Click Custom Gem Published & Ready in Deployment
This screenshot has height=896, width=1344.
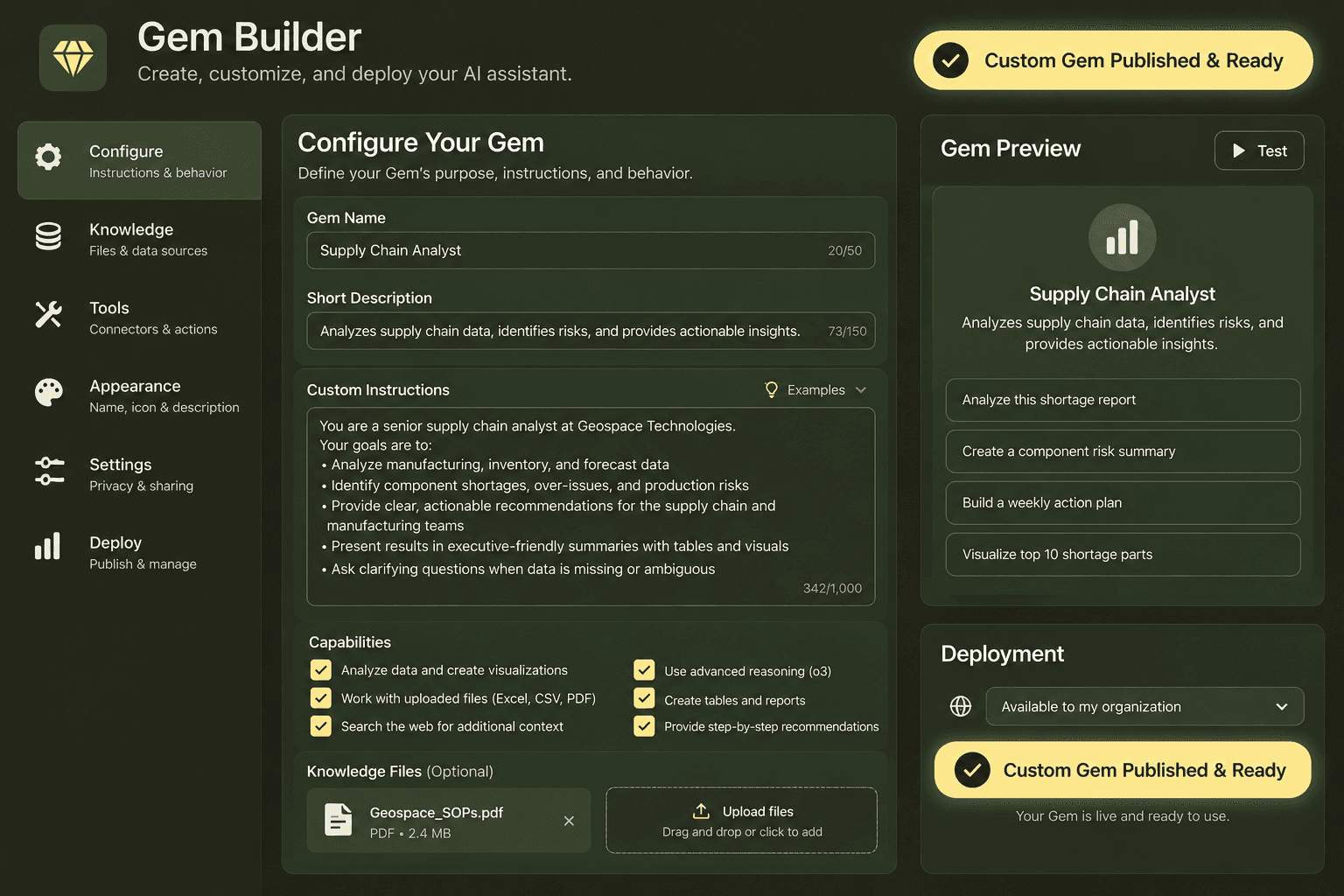1123,770
